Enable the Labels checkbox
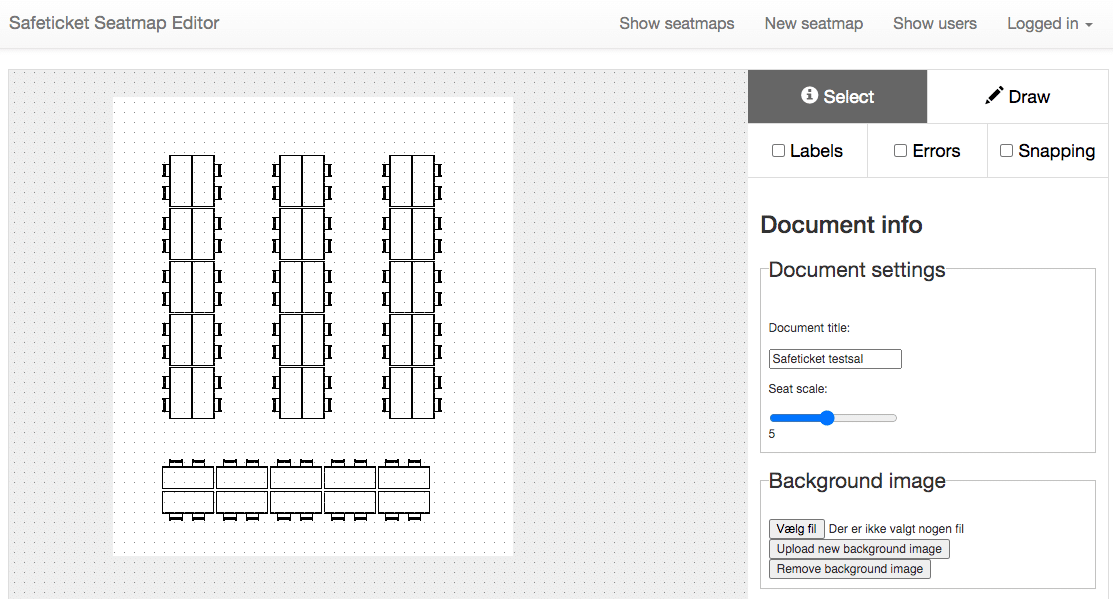1113x599 pixels. (x=779, y=150)
